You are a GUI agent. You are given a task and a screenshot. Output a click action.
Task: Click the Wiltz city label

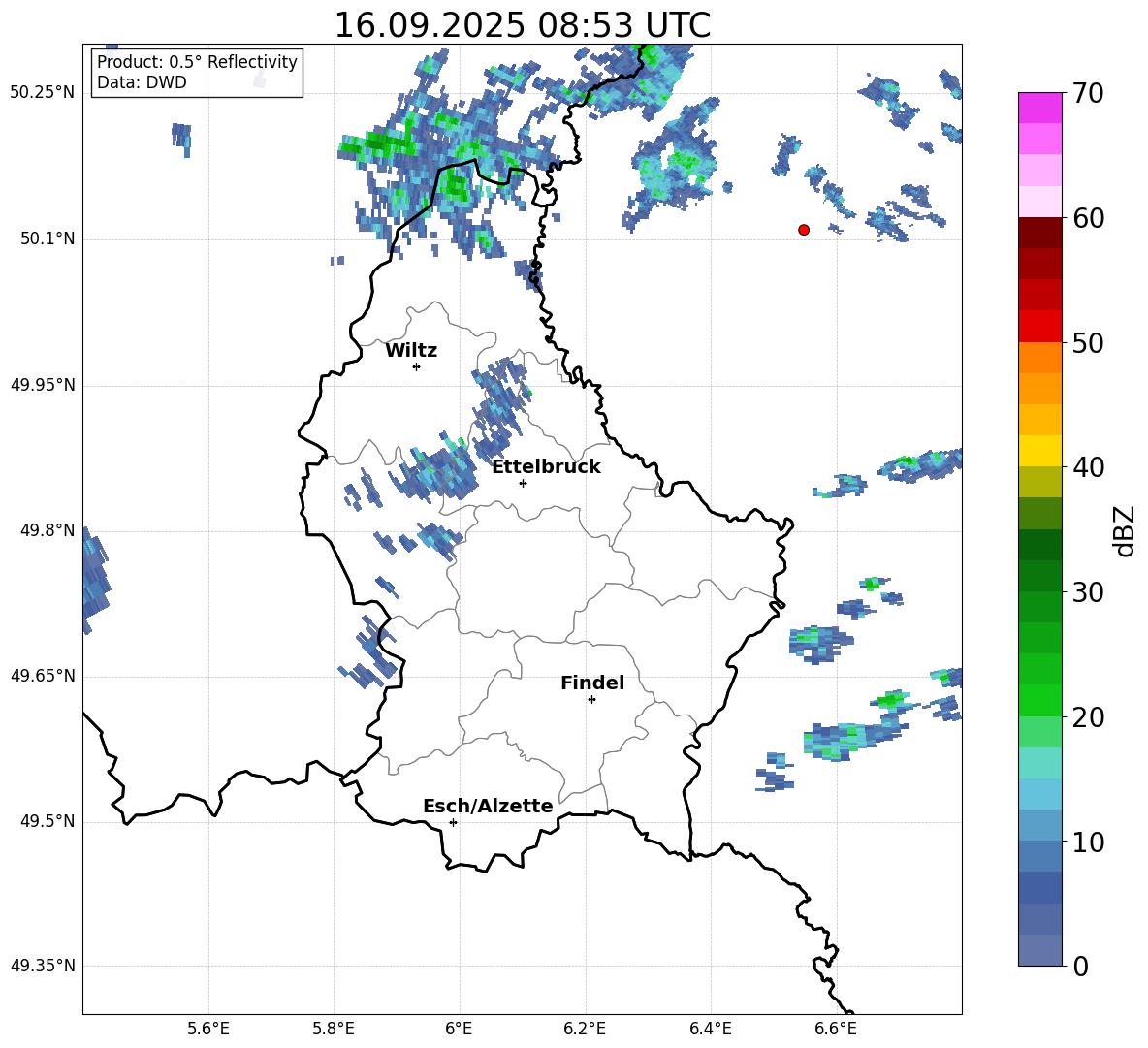tap(411, 351)
